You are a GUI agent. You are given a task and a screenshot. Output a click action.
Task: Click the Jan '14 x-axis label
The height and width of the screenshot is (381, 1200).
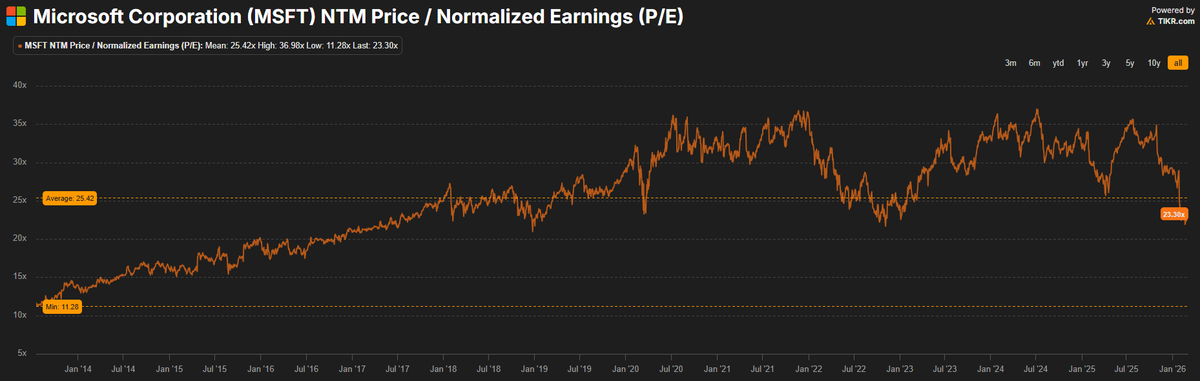77,370
